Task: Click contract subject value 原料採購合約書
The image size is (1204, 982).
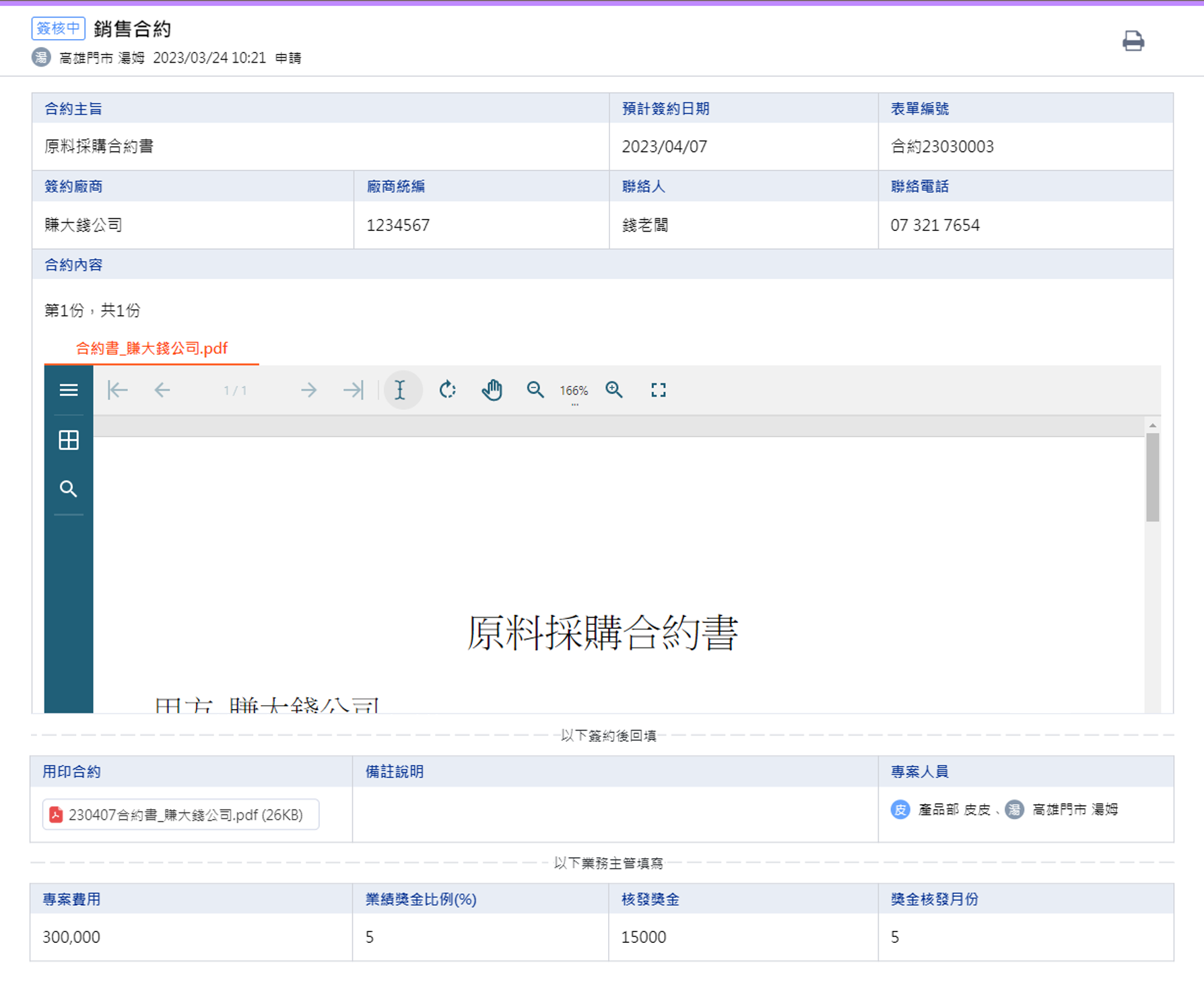Action: (x=99, y=146)
